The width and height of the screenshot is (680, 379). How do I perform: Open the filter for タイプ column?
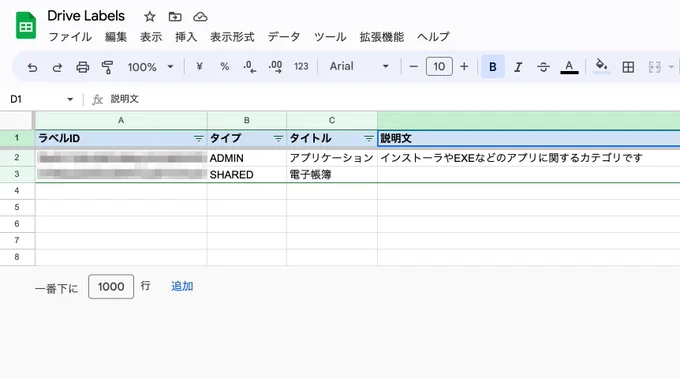tap(278, 139)
